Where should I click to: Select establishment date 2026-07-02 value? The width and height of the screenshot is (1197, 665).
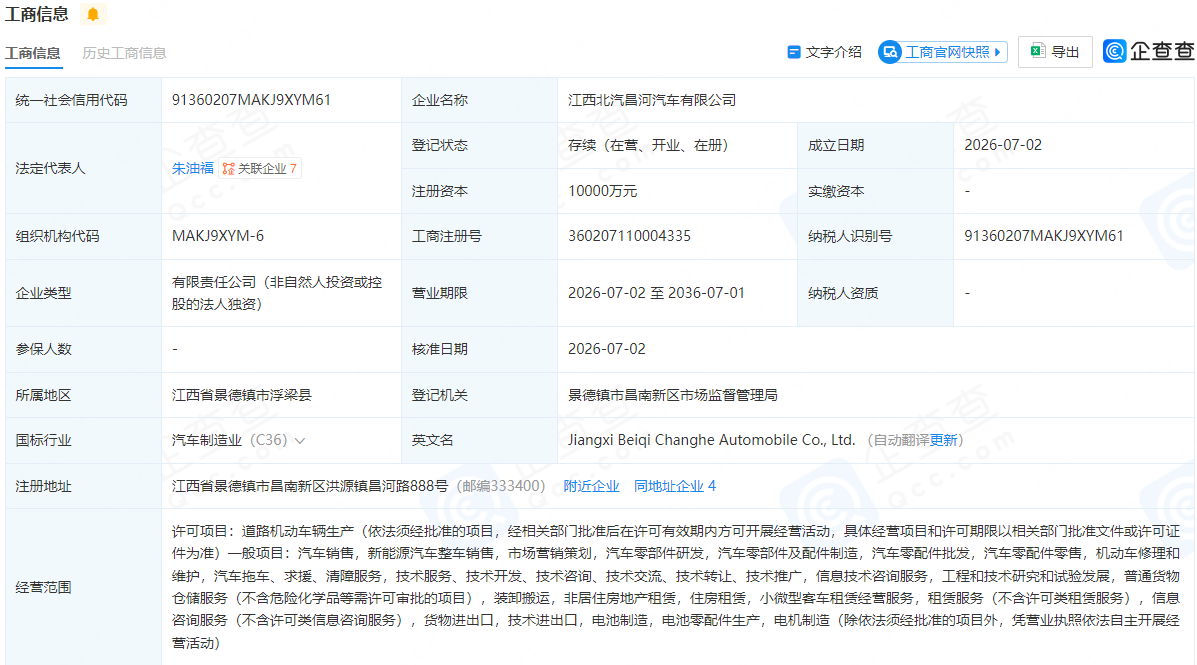pos(1003,145)
